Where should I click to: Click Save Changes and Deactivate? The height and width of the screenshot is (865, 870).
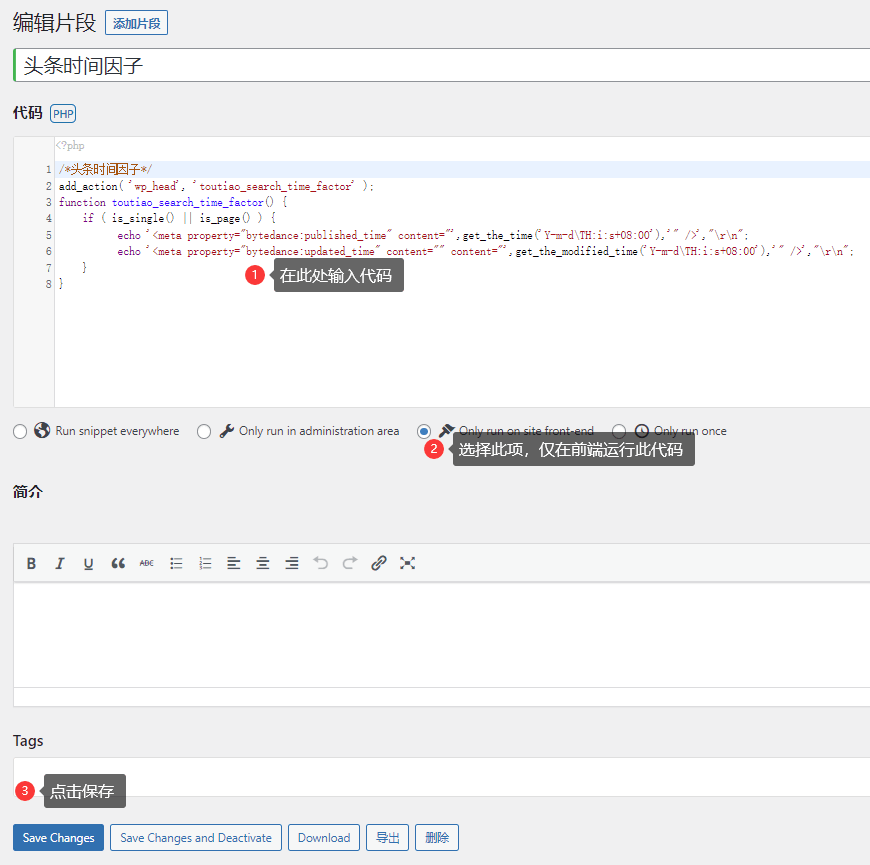click(x=196, y=837)
